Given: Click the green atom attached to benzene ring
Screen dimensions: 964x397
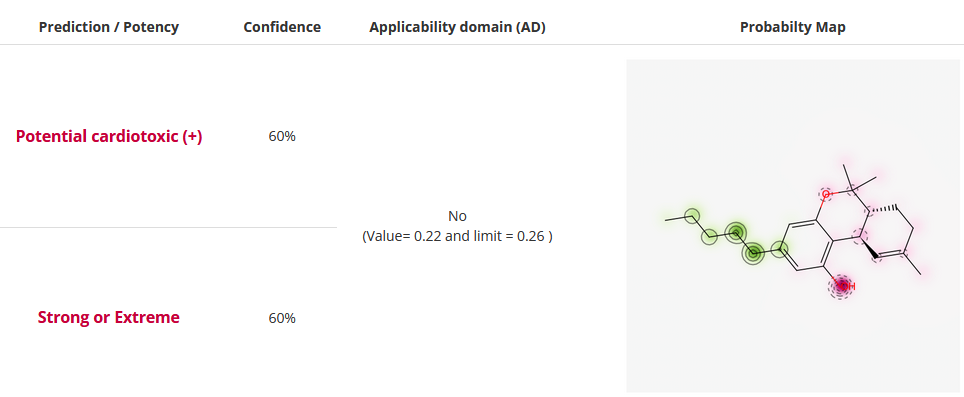Looking at the screenshot, I should [780, 249].
